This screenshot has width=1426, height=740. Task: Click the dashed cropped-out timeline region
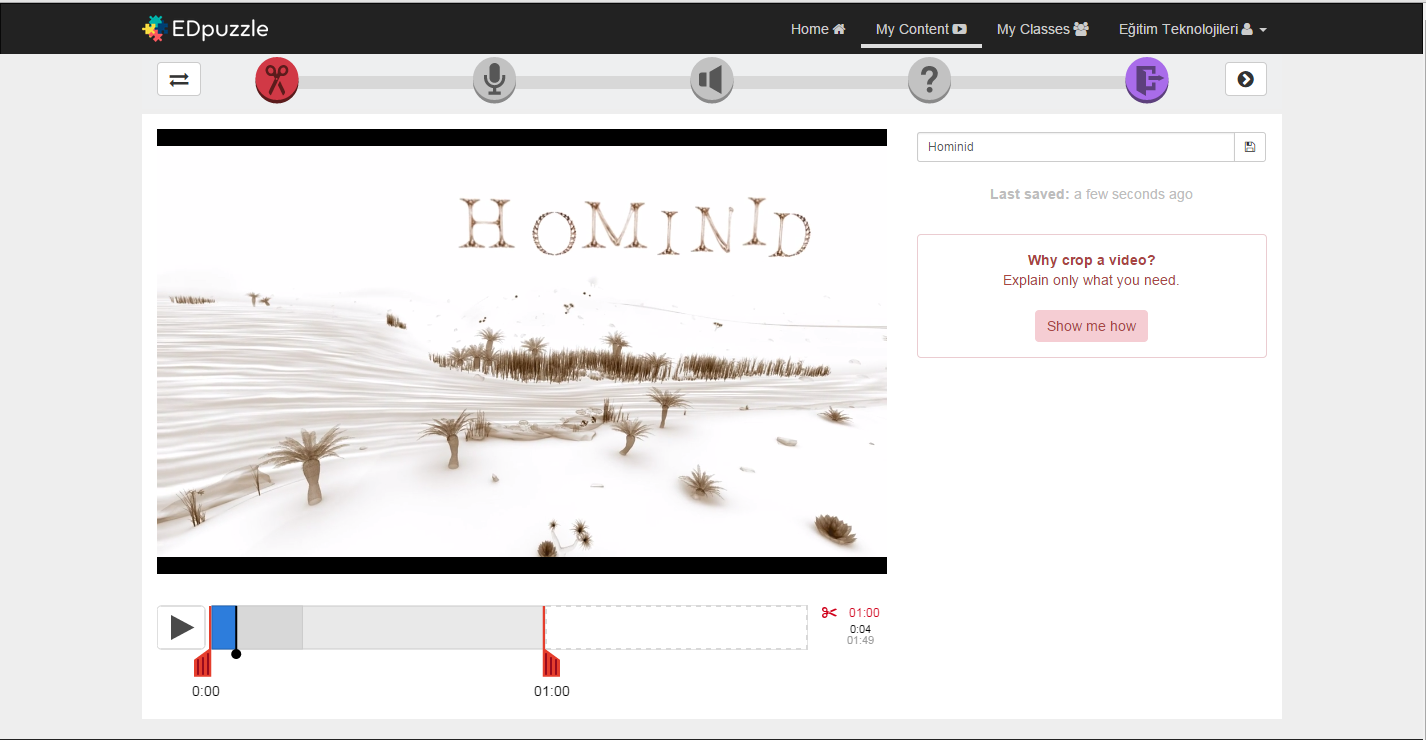[x=676, y=627]
